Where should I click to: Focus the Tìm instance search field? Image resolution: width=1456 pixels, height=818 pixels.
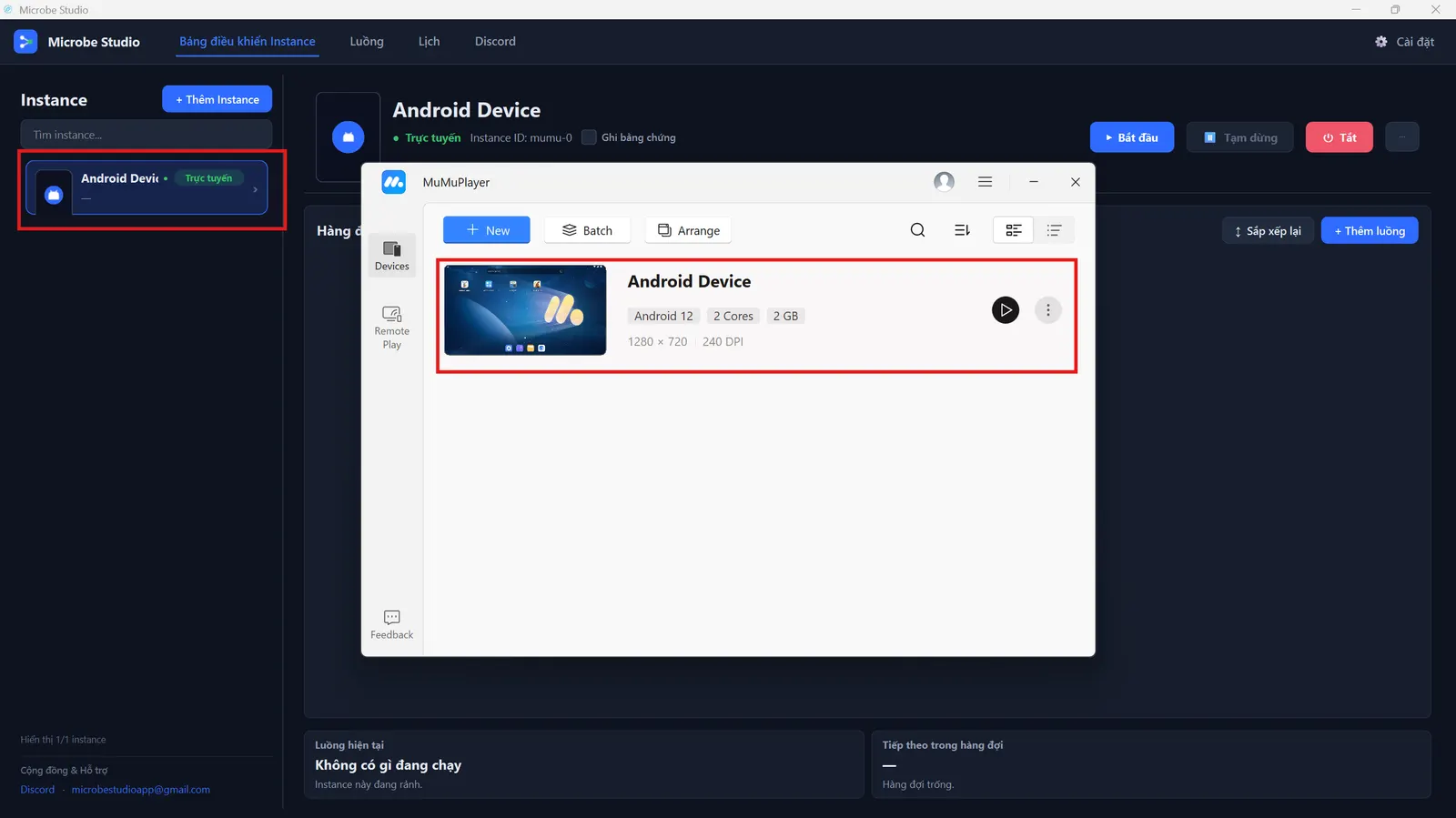[x=147, y=135]
